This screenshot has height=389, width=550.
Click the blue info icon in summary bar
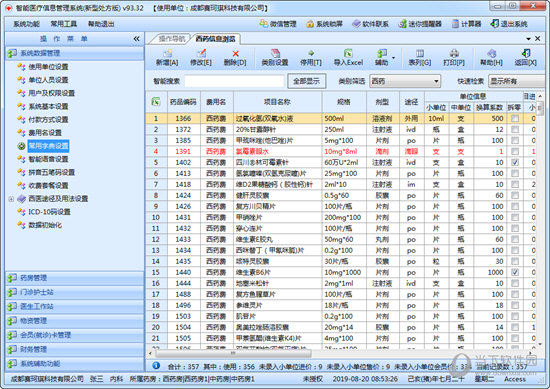tap(156, 365)
